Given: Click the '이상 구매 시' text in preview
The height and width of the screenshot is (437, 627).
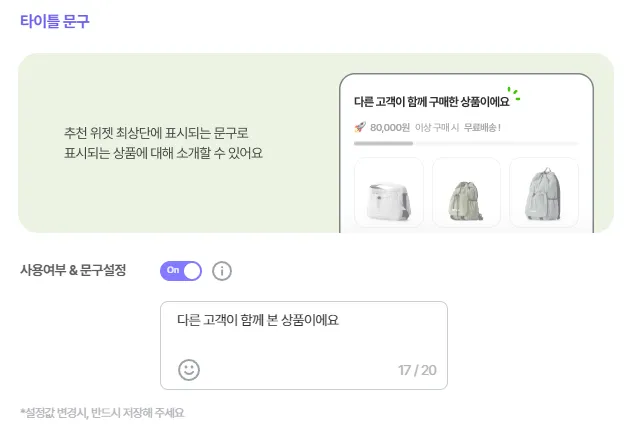Looking at the screenshot, I should coord(438,127).
